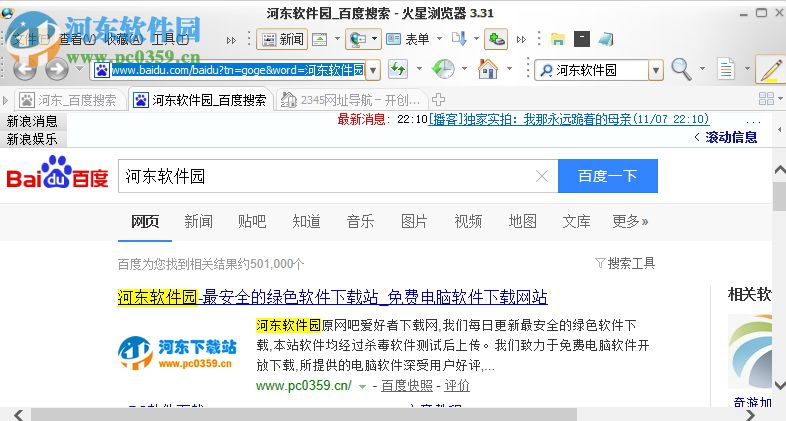Click the 滚动信息 link
The height and width of the screenshot is (421, 786).
pyautogui.click(x=731, y=137)
